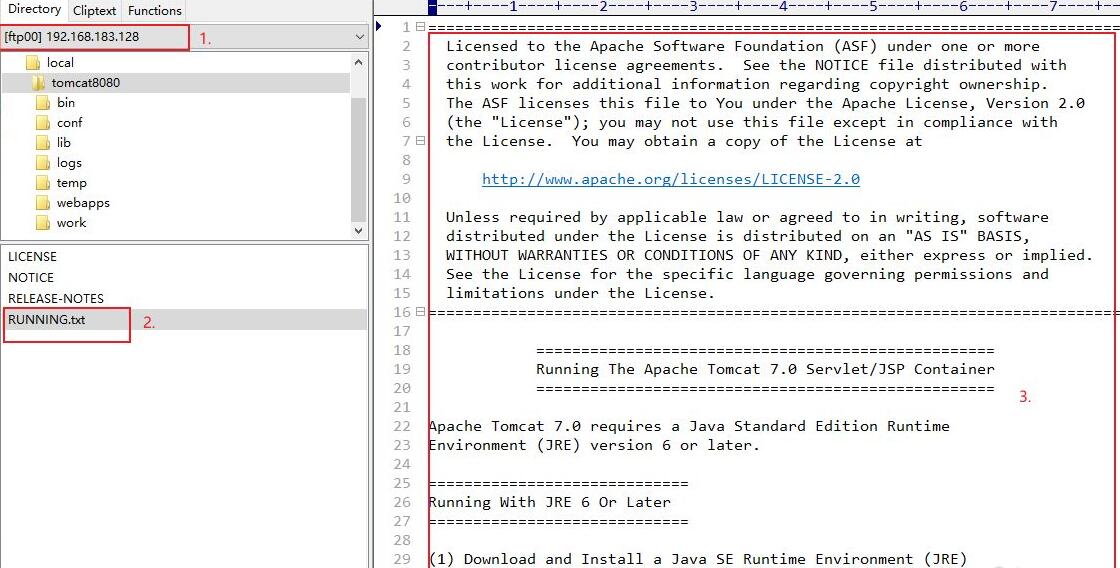Viewport: 1120px width, 568px height.
Task: Click scroll down arrow in folder tree
Action: (x=359, y=231)
